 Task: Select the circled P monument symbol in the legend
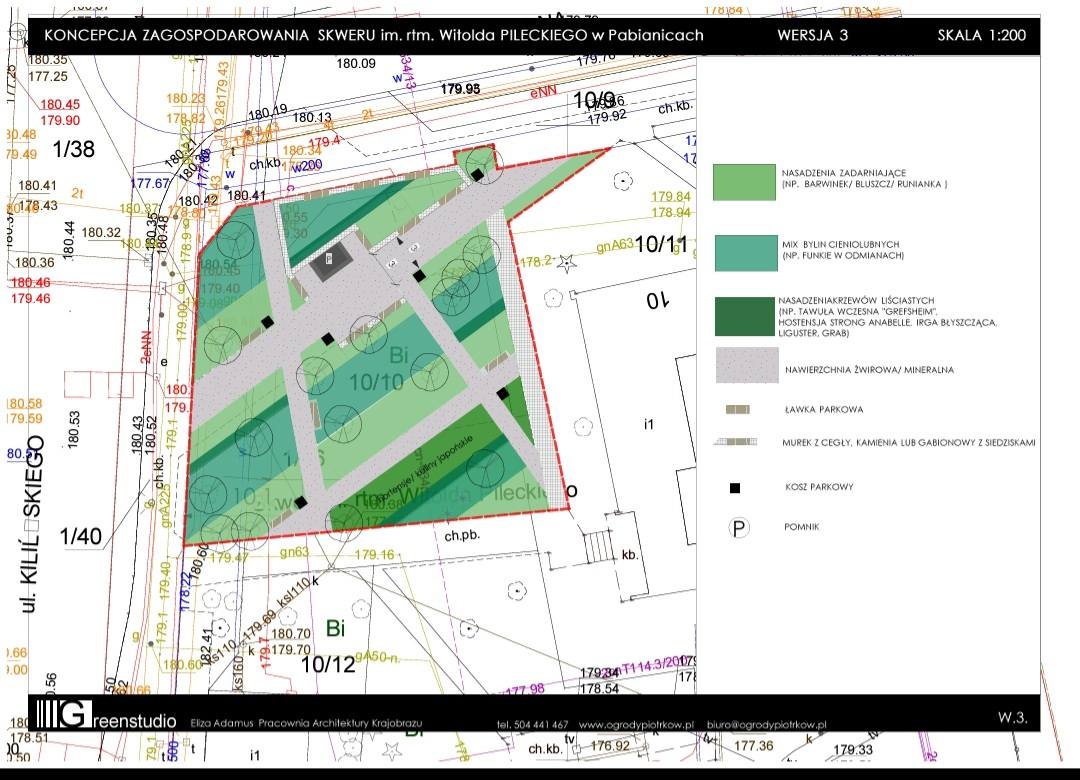(738, 528)
